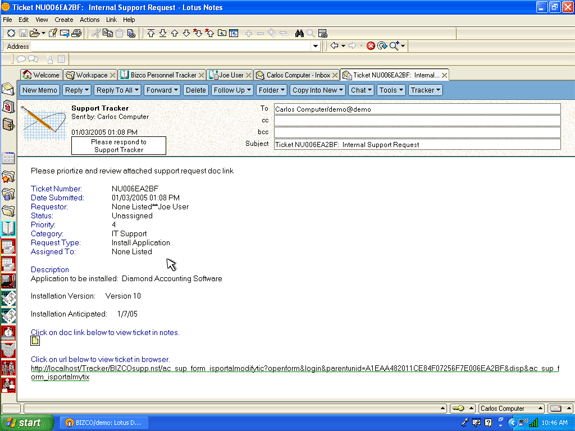The width and height of the screenshot is (575, 431).
Task: Open the localhost Tracker ticket URL link
Action: pos(295,372)
